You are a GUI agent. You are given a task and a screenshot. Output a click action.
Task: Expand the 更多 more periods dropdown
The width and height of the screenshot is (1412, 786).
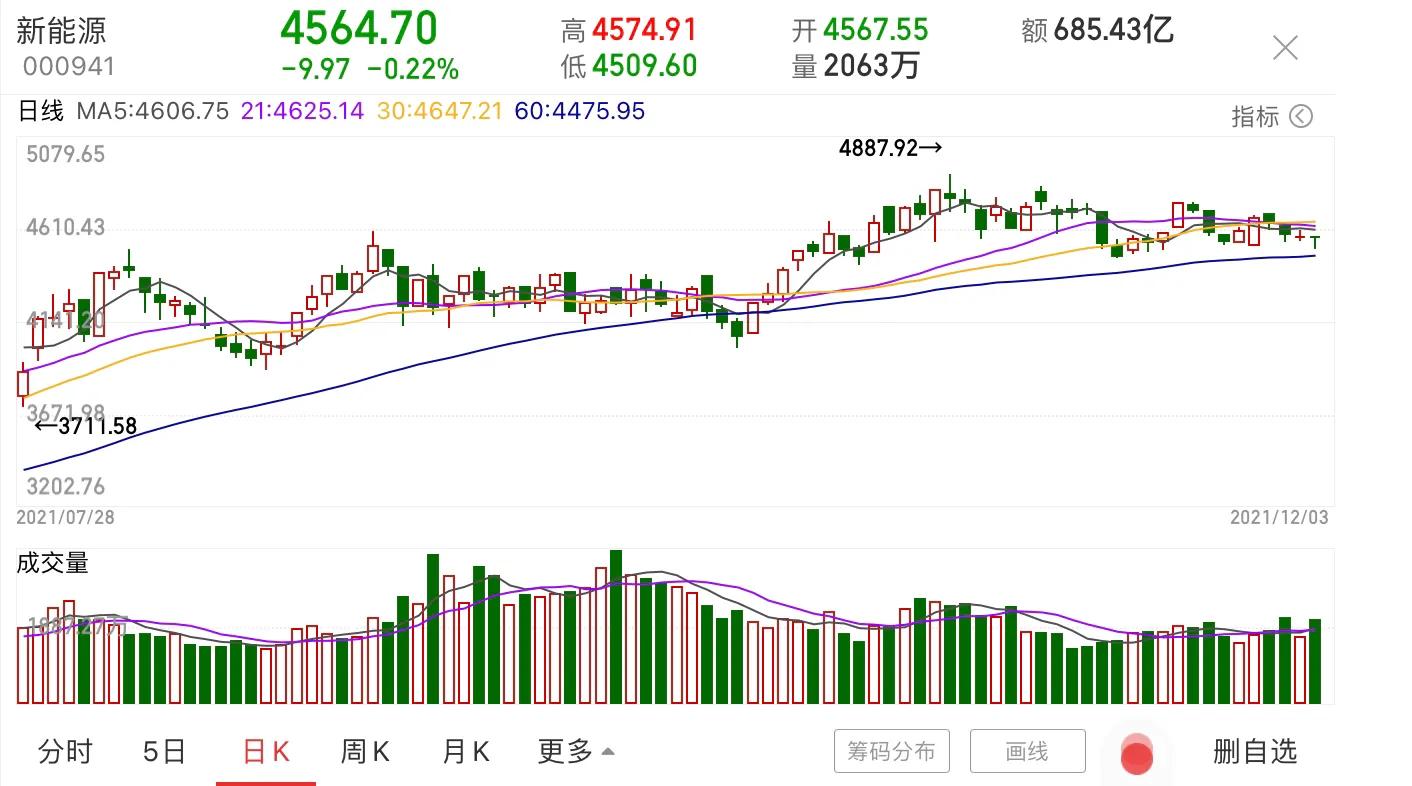tap(576, 752)
